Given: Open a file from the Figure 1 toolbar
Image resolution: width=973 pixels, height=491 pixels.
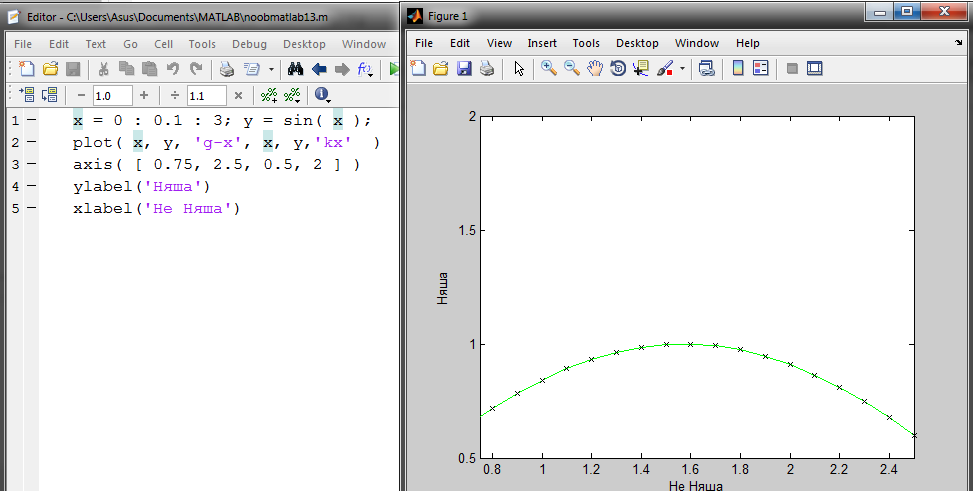Looking at the screenshot, I should pyautogui.click(x=441, y=68).
